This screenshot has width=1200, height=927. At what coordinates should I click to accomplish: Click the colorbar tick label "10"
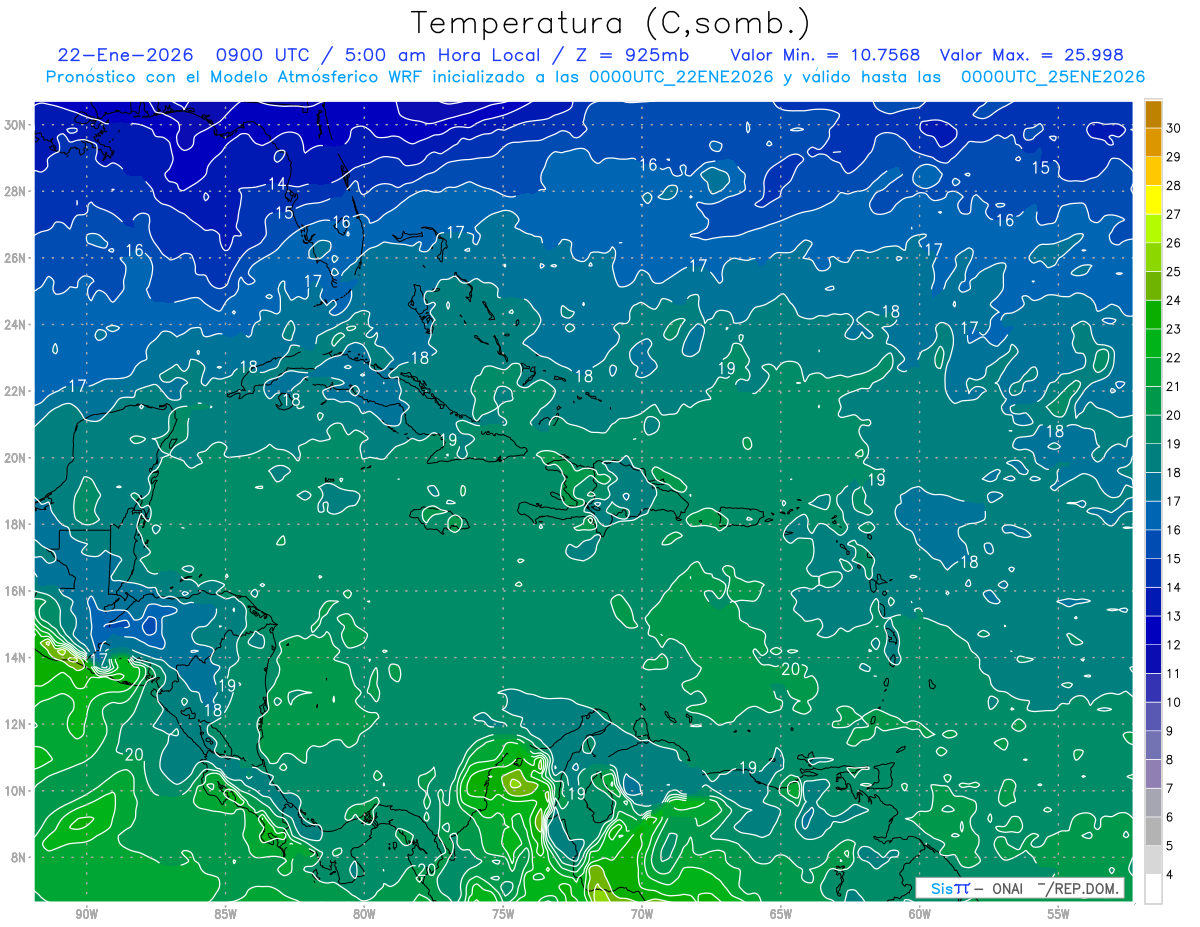click(x=1174, y=702)
